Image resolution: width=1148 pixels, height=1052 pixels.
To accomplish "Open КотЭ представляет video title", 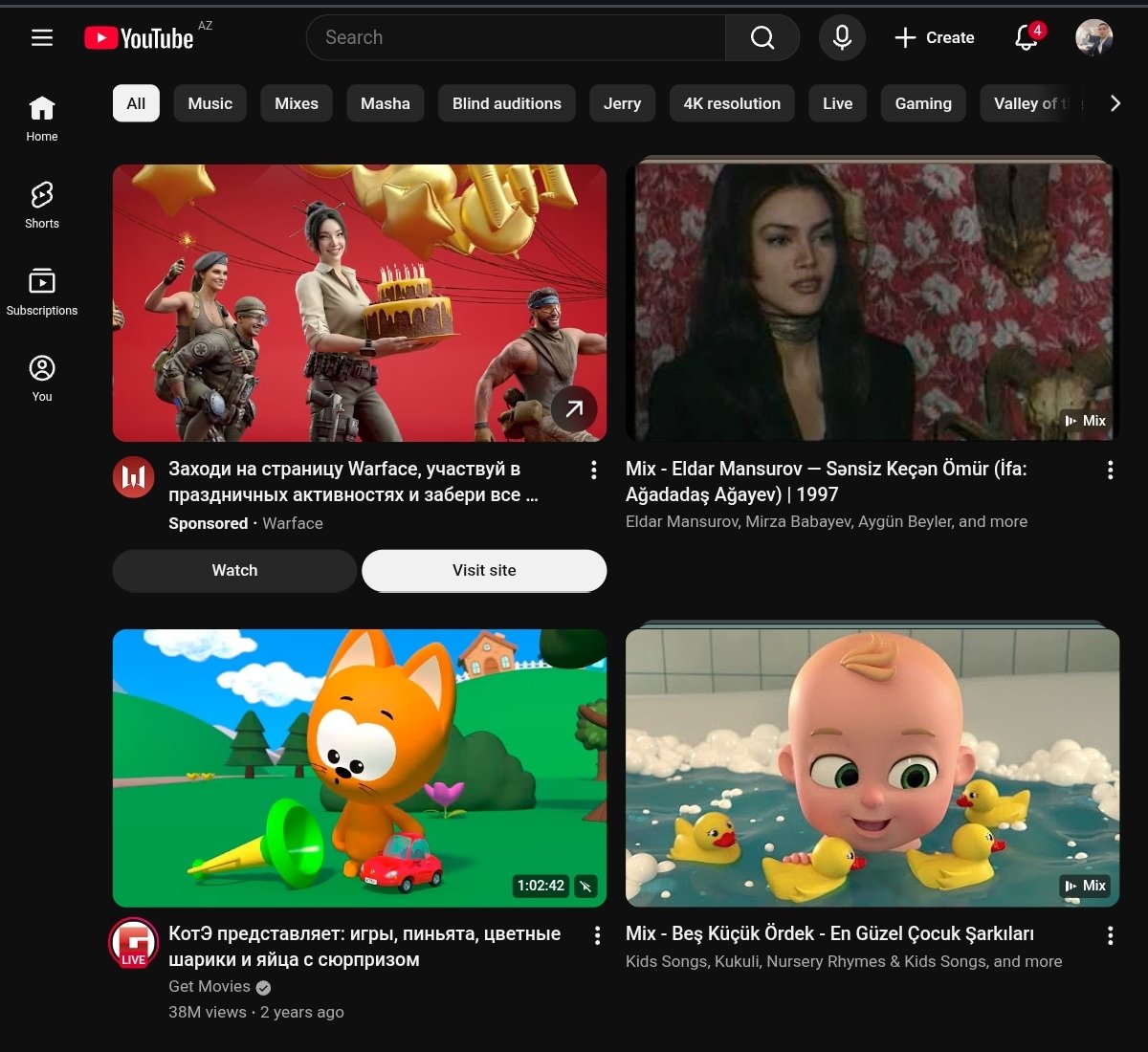I will point(364,947).
